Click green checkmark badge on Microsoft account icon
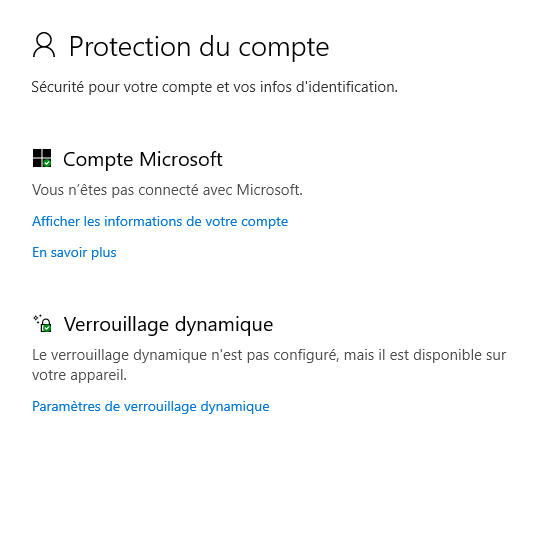This screenshot has width=534, height=556. tap(47, 163)
